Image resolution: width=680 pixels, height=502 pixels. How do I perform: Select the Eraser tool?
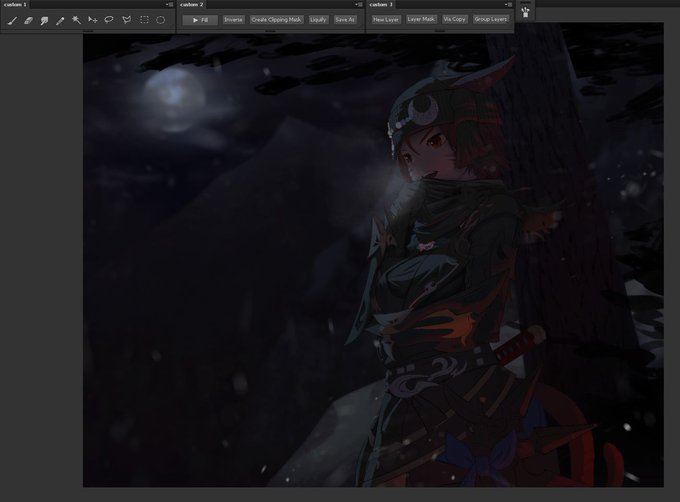[x=28, y=20]
